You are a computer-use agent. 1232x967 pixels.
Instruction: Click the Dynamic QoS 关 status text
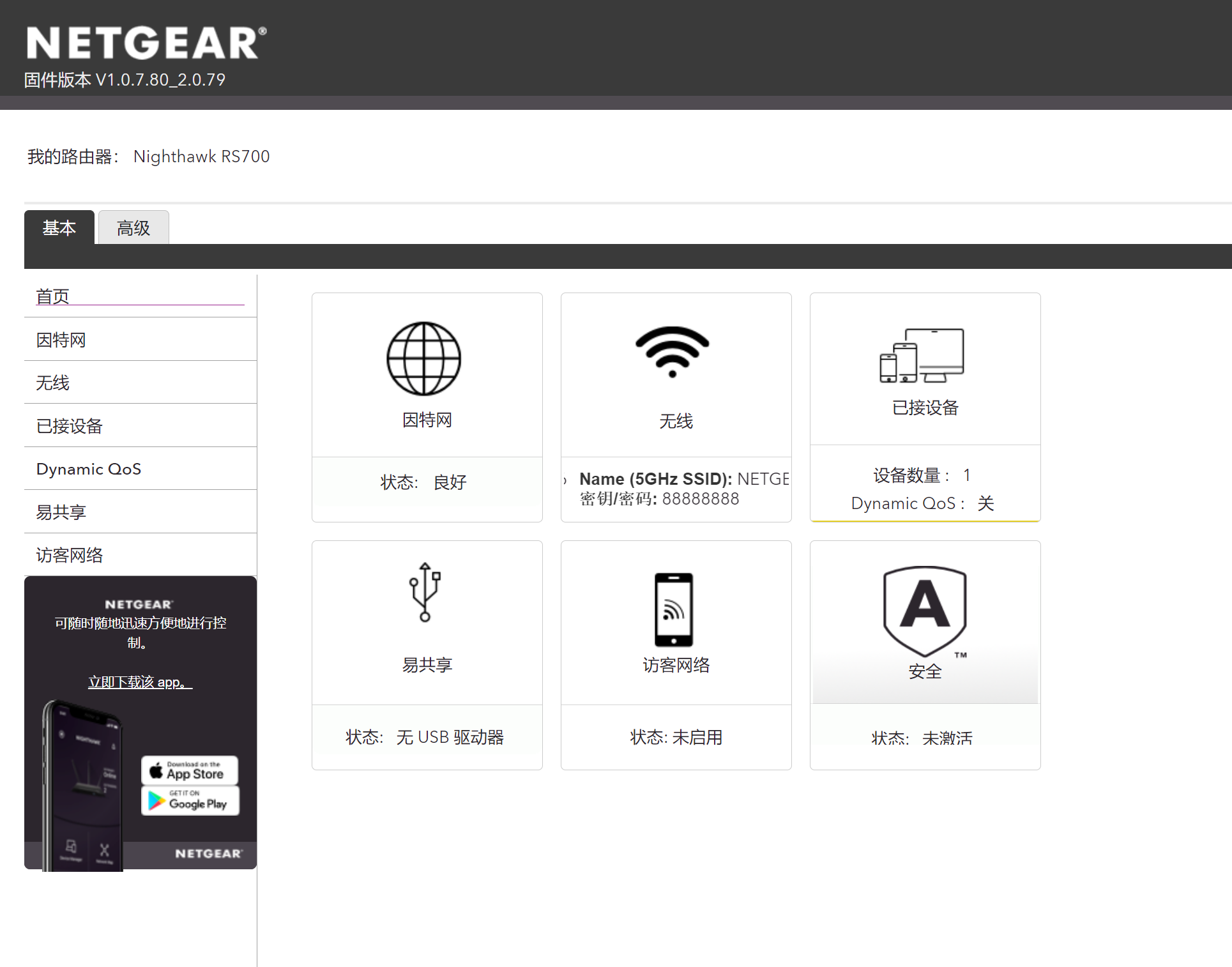coord(923,503)
